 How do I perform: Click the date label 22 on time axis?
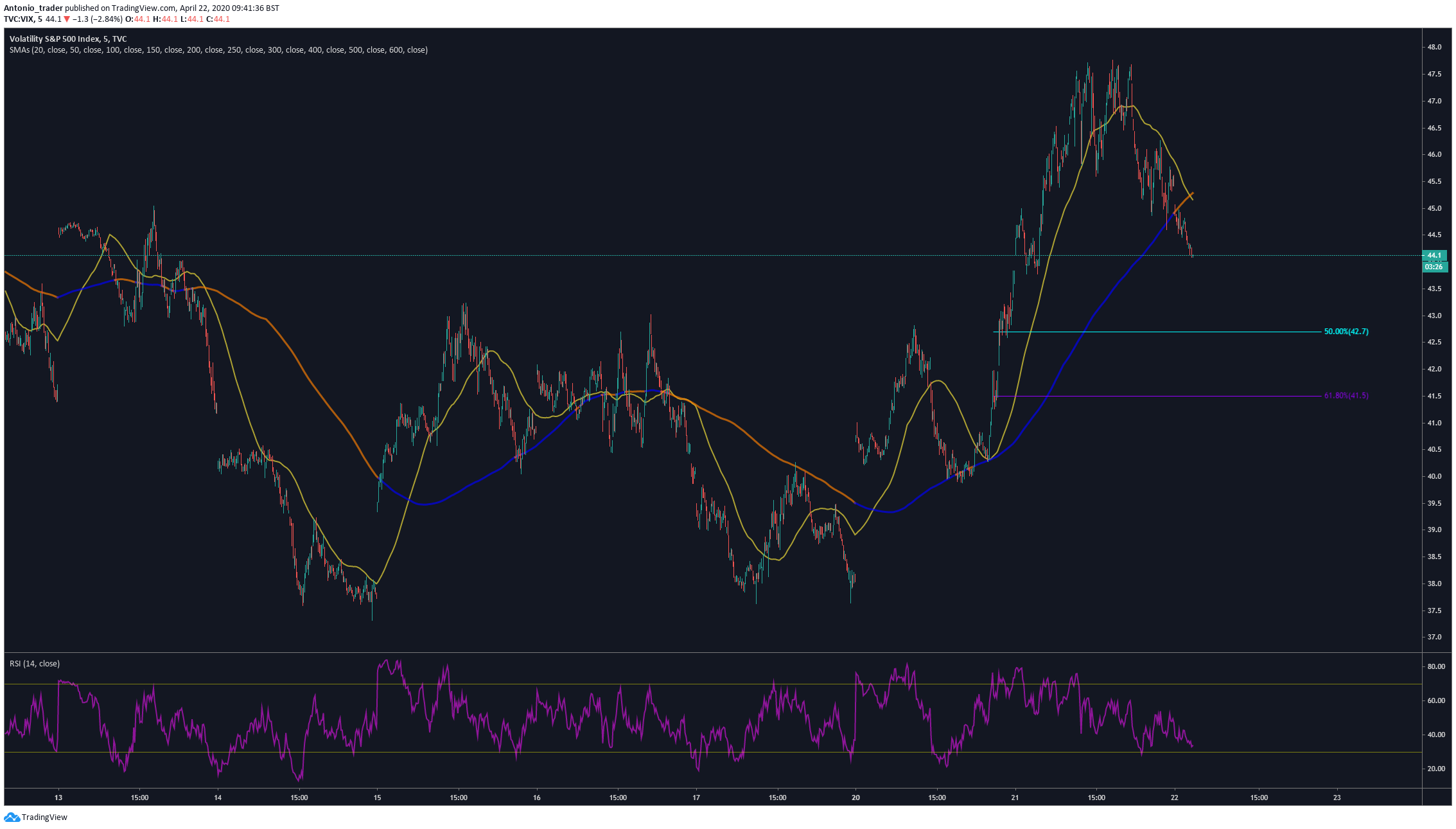click(1175, 798)
